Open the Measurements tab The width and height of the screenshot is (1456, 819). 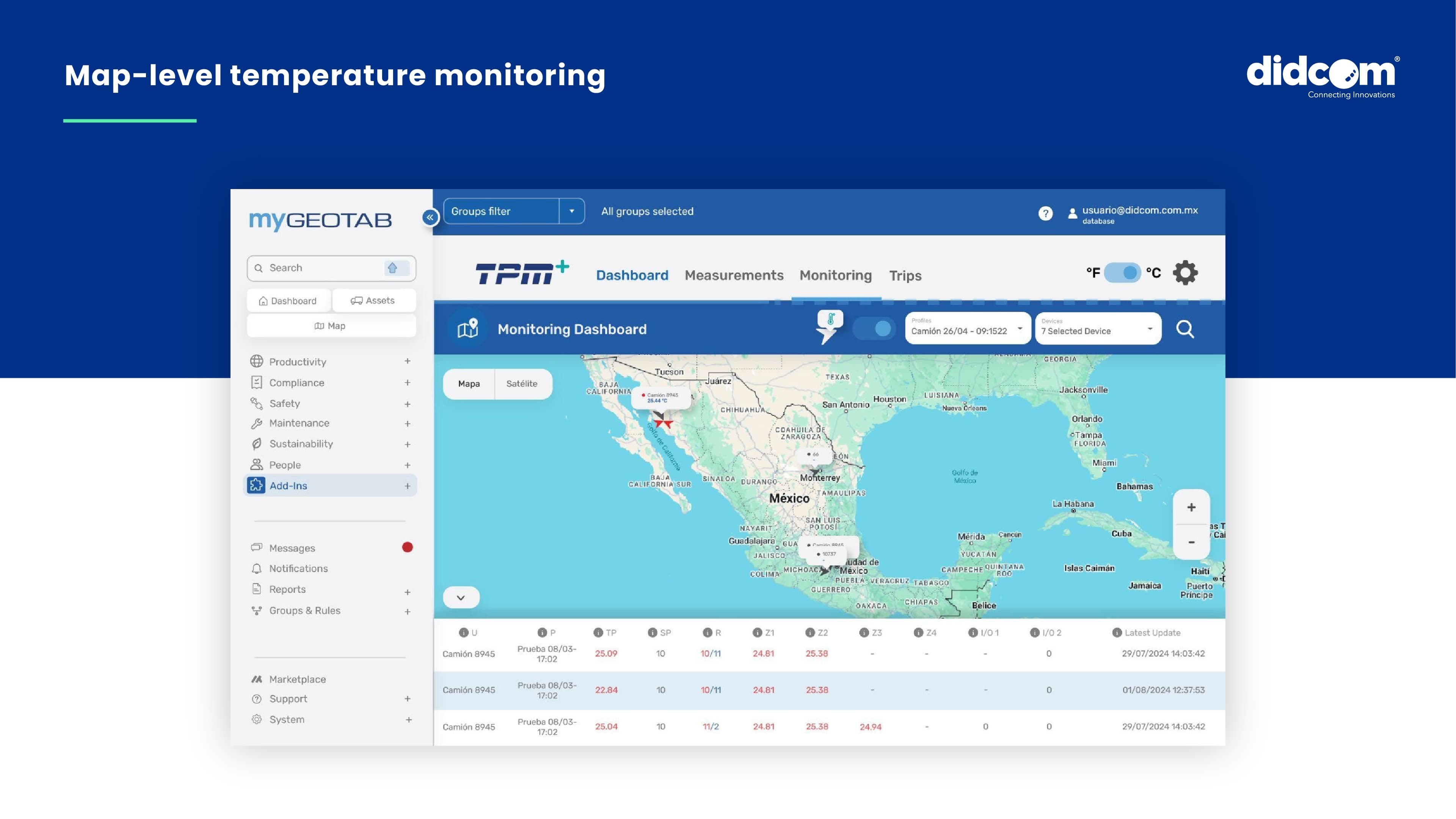click(x=734, y=275)
